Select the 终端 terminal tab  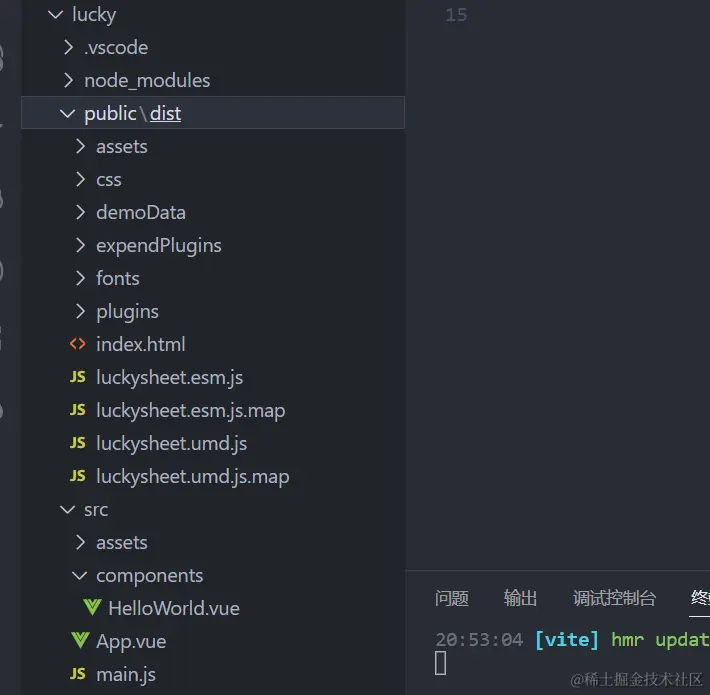[x=700, y=599]
